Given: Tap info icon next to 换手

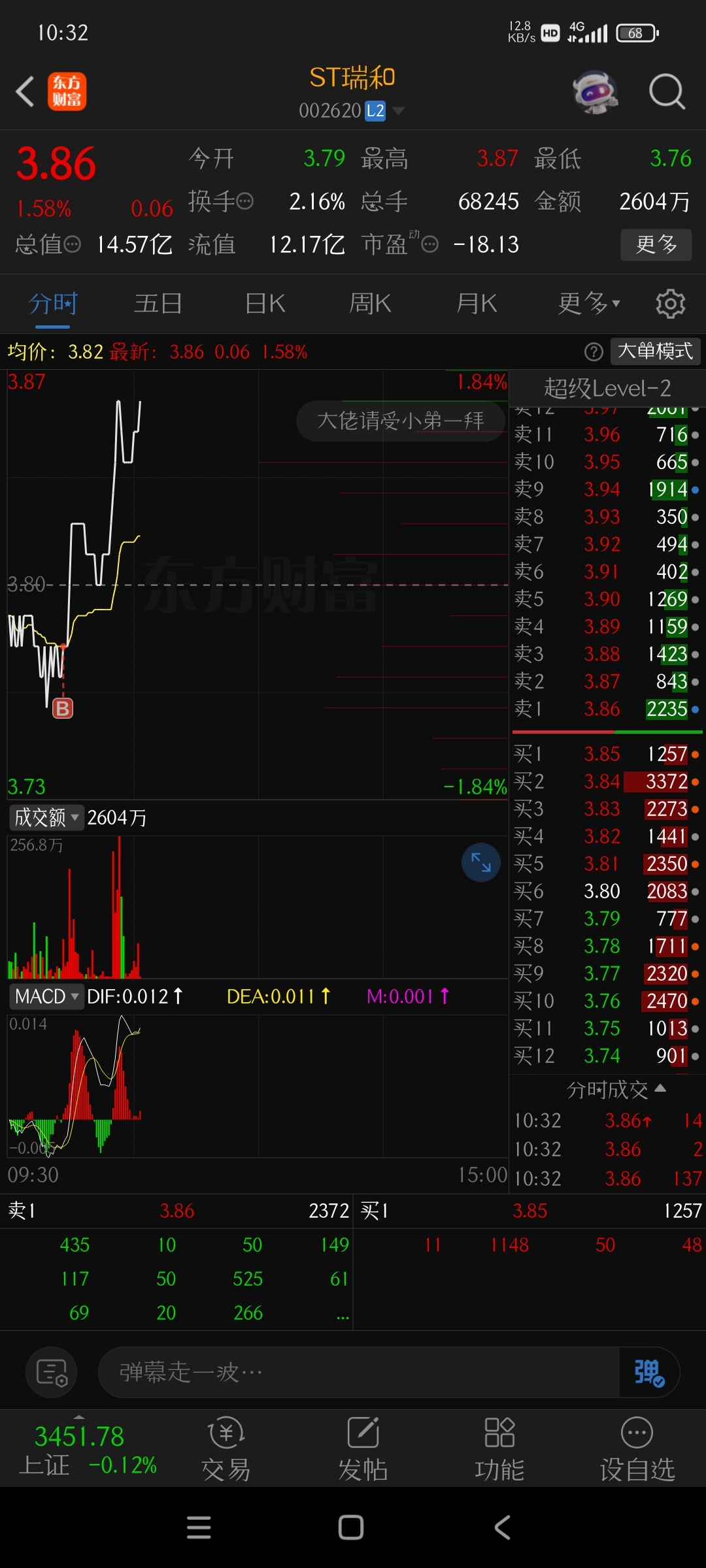Looking at the screenshot, I should pos(244,201).
